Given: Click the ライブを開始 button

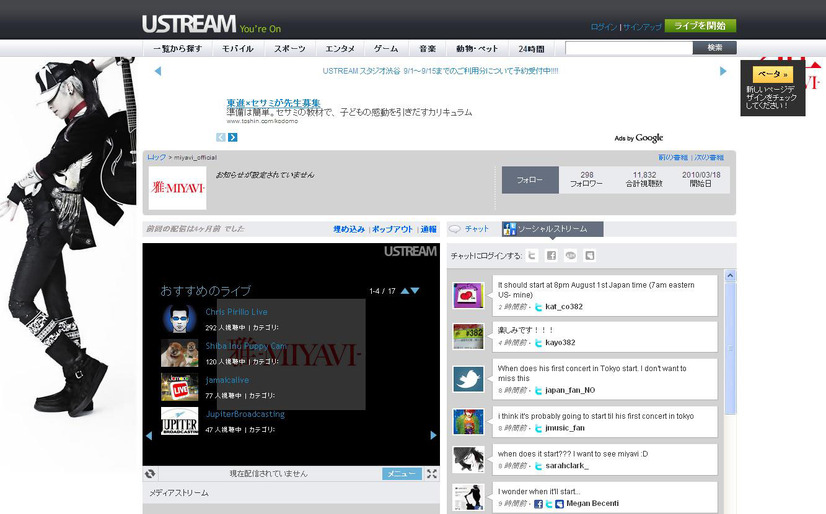Looking at the screenshot, I should (x=700, y=26).
